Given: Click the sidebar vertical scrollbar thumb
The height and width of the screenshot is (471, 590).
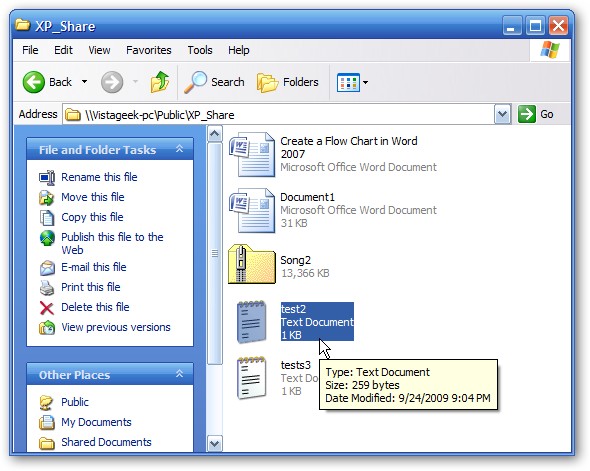Looking at the screenshot, I should click(214, 253).
